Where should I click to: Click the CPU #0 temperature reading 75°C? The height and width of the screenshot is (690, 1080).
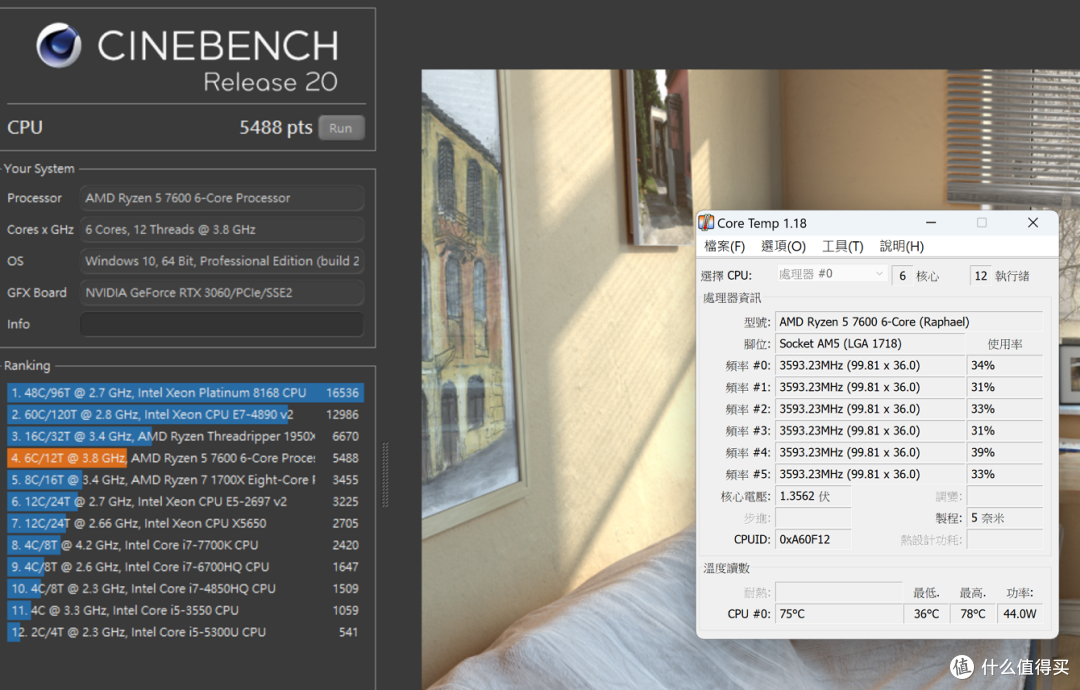pyautogui.click(x=839, y=614)
